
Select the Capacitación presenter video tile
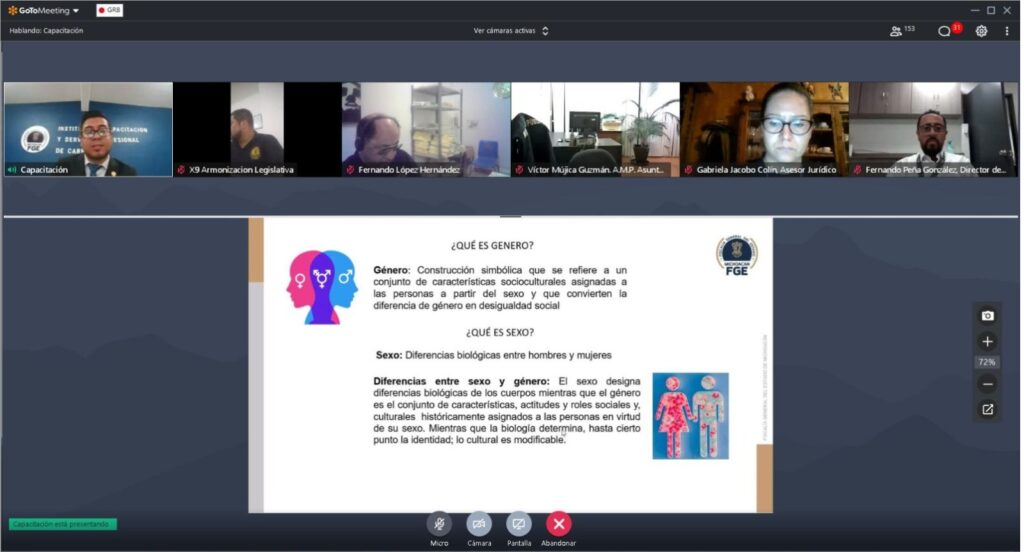(88, 129)
